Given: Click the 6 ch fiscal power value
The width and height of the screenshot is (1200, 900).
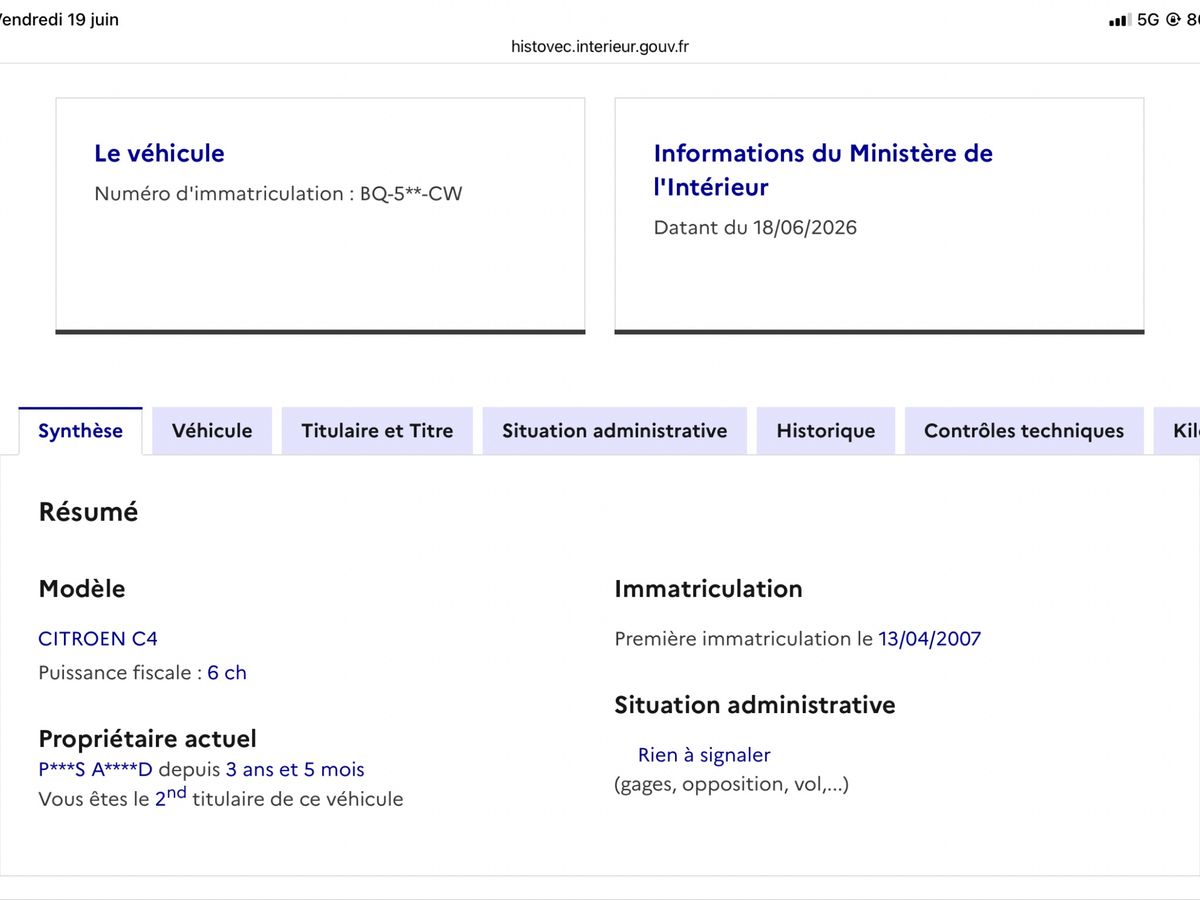Looking at the screenshot, I should point(227,672).
